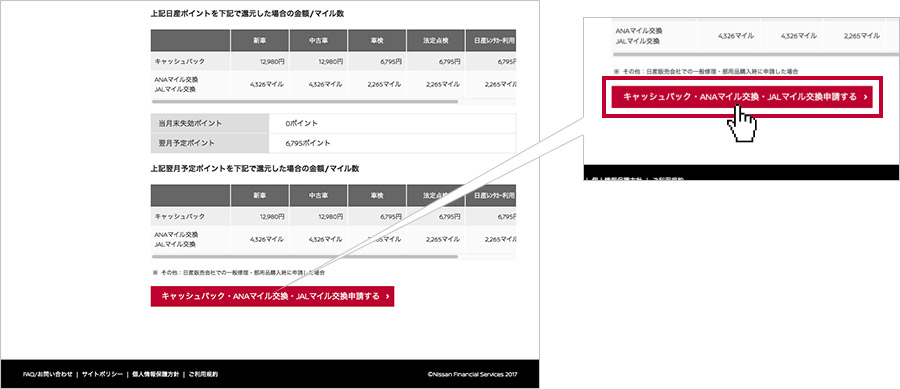Click 新車 header in the 翌月予定ポイント table
The height and width of the screenshot is (389, 900).
tap(259, 196)
